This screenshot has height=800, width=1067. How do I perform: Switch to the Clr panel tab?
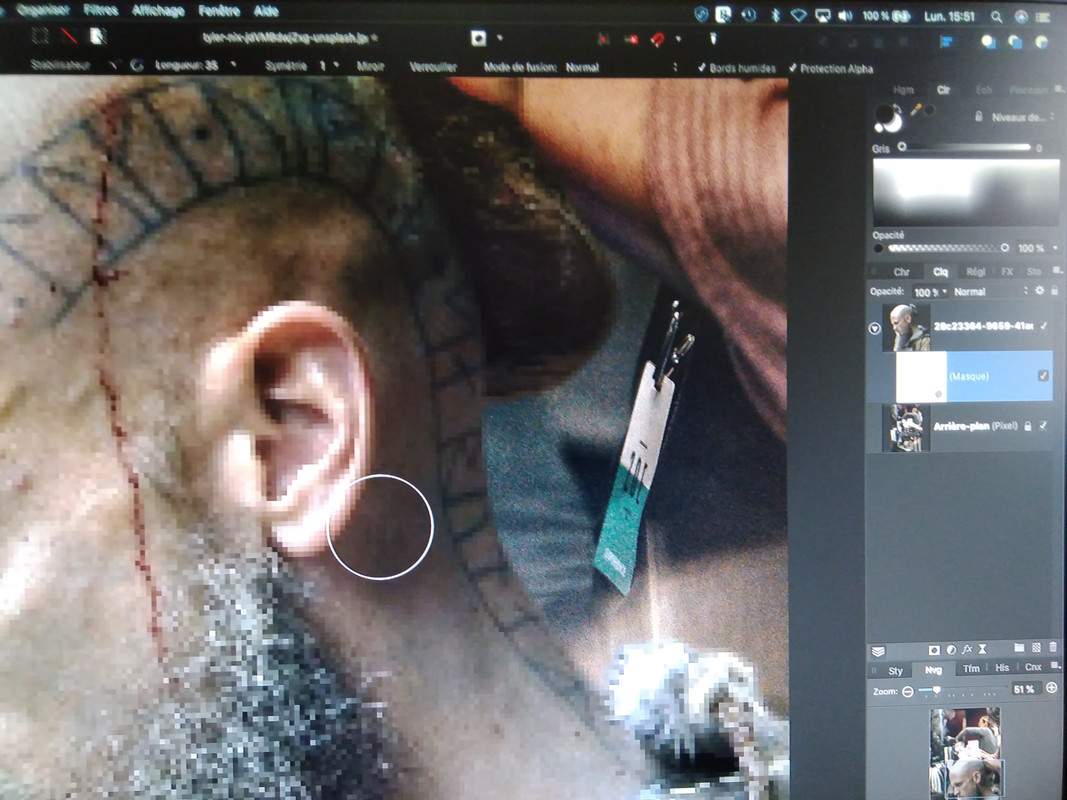pyautogui.click(x=943, y=90)
